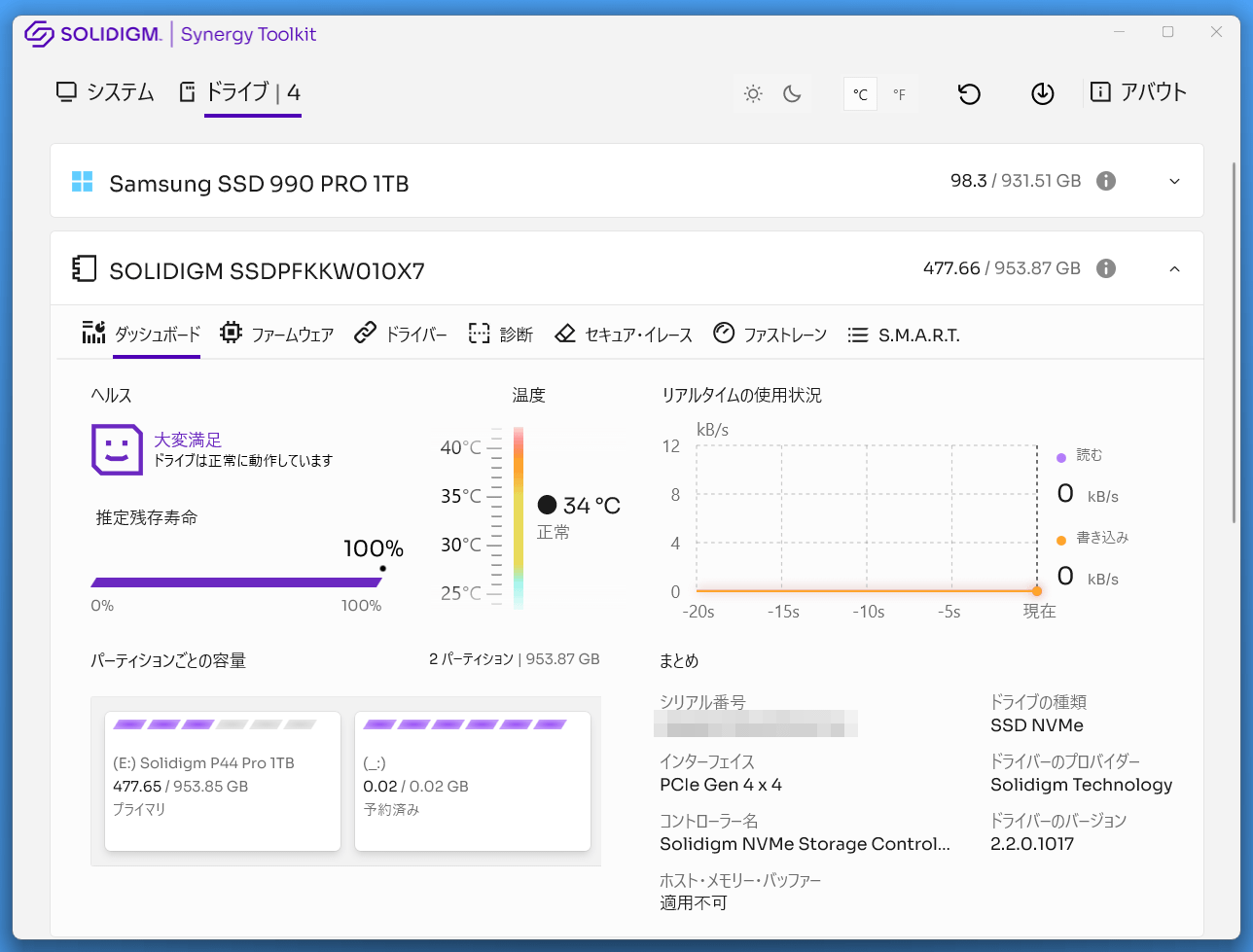Screen dimensions: 1253x952
Task: Click the vertical scrollbar
Action: click(x=1236, y=342)
